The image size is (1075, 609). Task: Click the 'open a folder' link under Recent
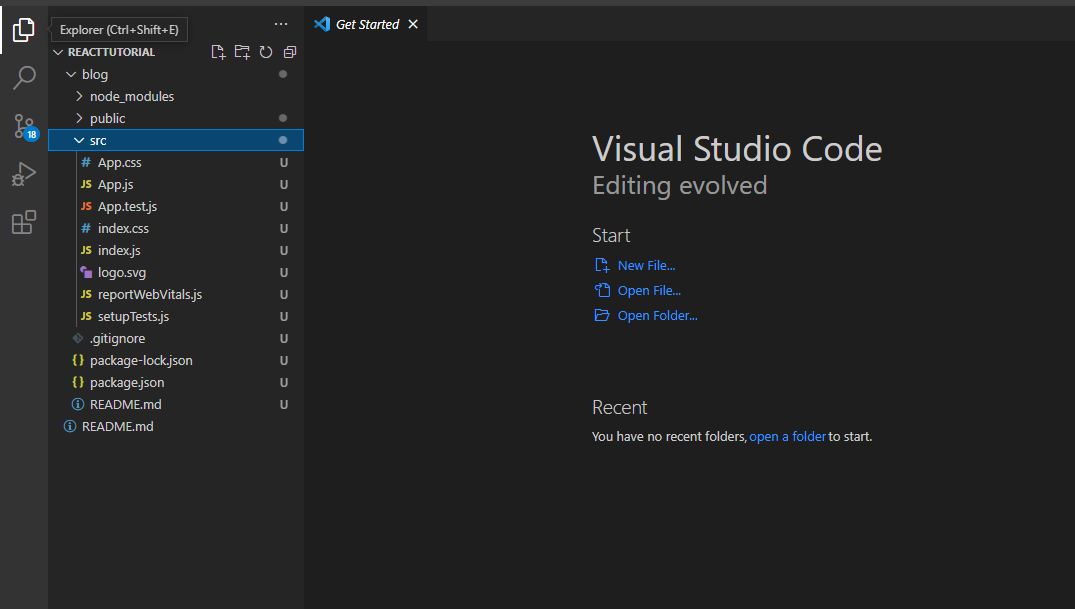pyautogui.click(x=787, y=436)
